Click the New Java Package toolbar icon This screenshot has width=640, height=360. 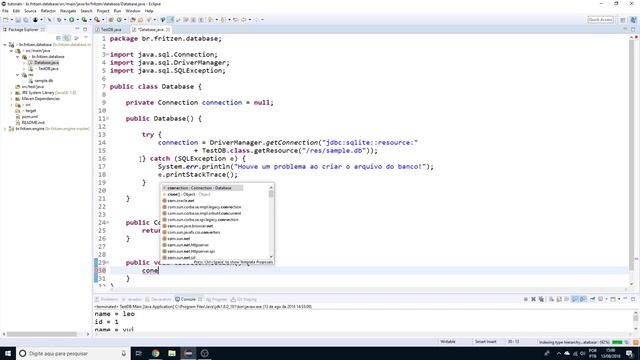point(111,20)
